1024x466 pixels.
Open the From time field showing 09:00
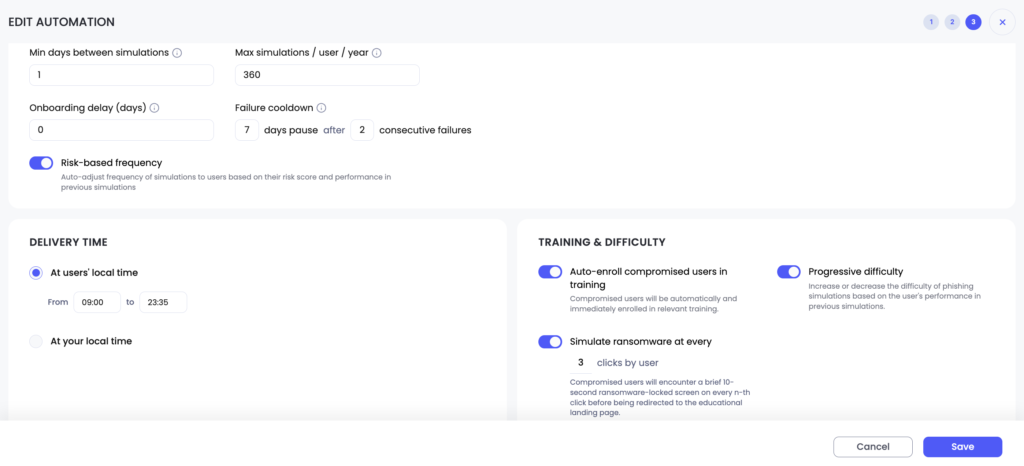tap(97, 302)
